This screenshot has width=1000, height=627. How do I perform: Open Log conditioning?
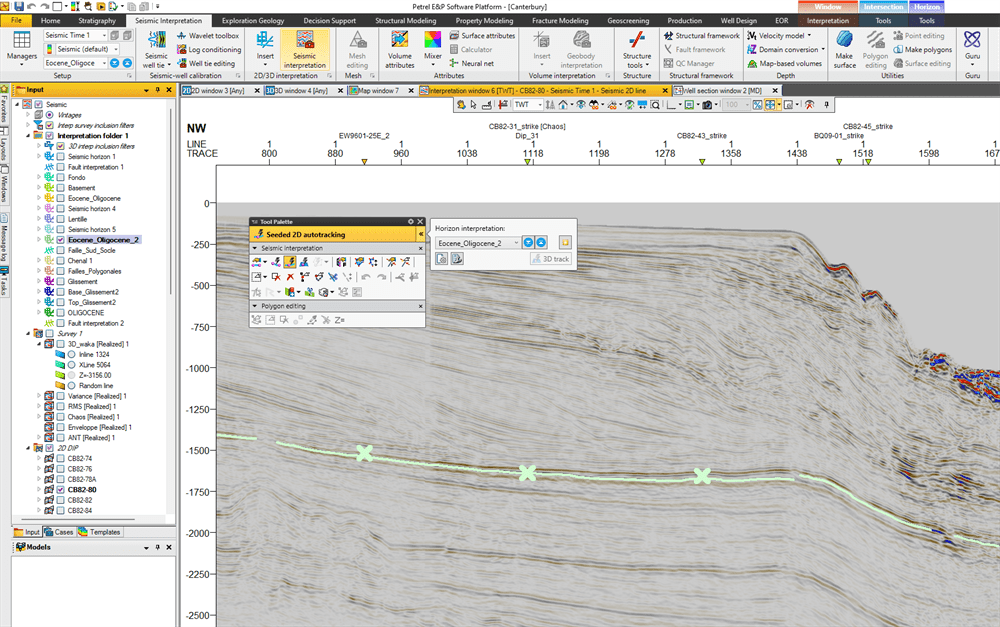pyautogui.click(x=214, y=49)
